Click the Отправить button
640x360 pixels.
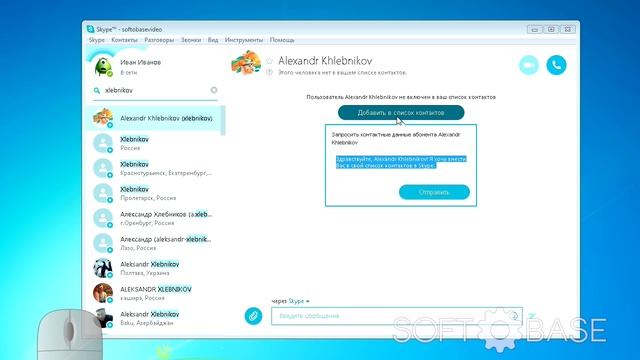tap(434, 192)
